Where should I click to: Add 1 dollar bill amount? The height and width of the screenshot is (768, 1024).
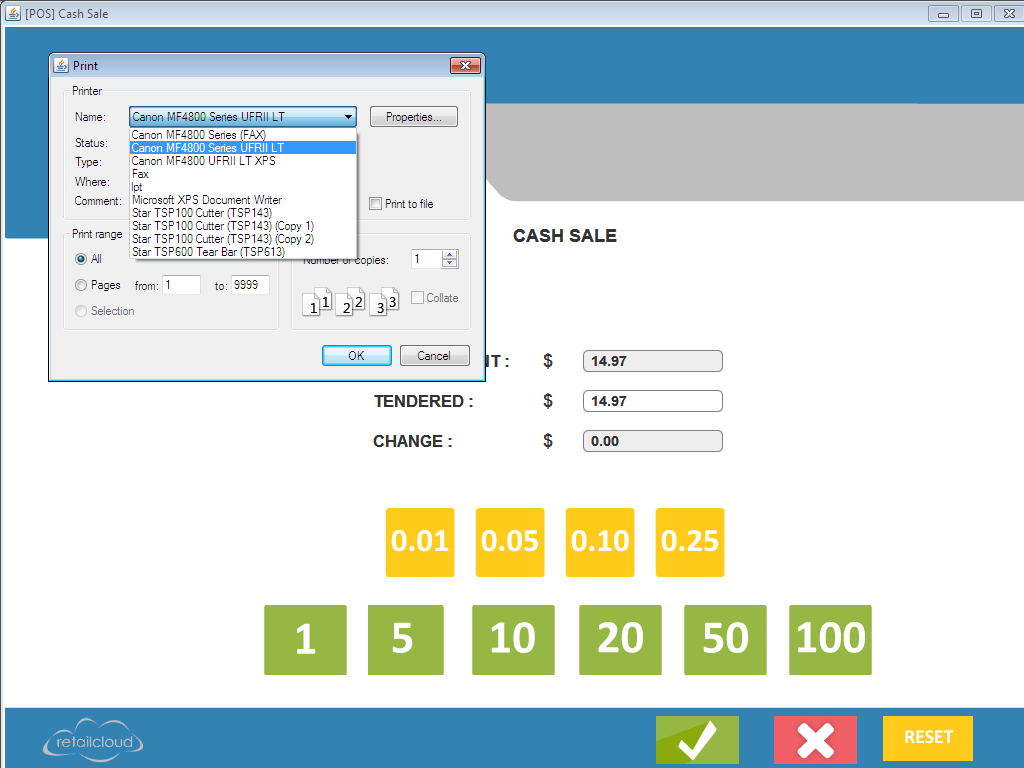pos(305,639)
